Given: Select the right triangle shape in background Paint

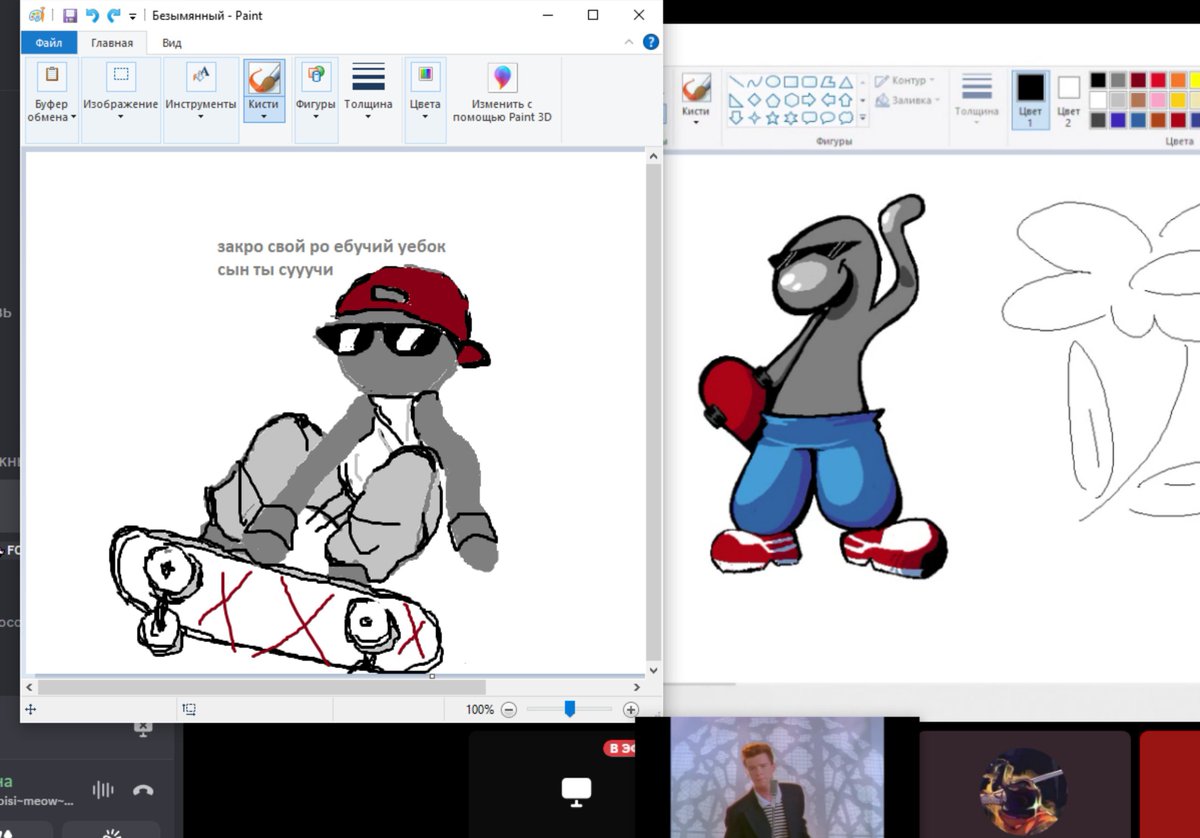Looking at the screenshot, I should [x=736, y=100].
